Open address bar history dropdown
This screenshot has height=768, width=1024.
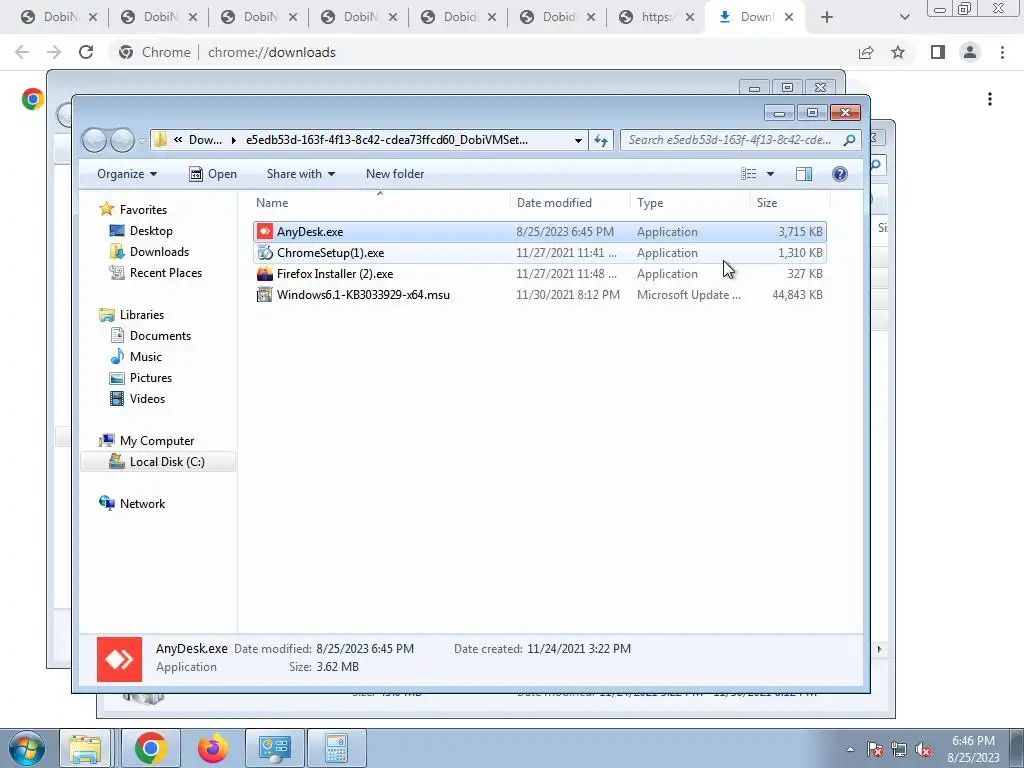pos(578,140)
